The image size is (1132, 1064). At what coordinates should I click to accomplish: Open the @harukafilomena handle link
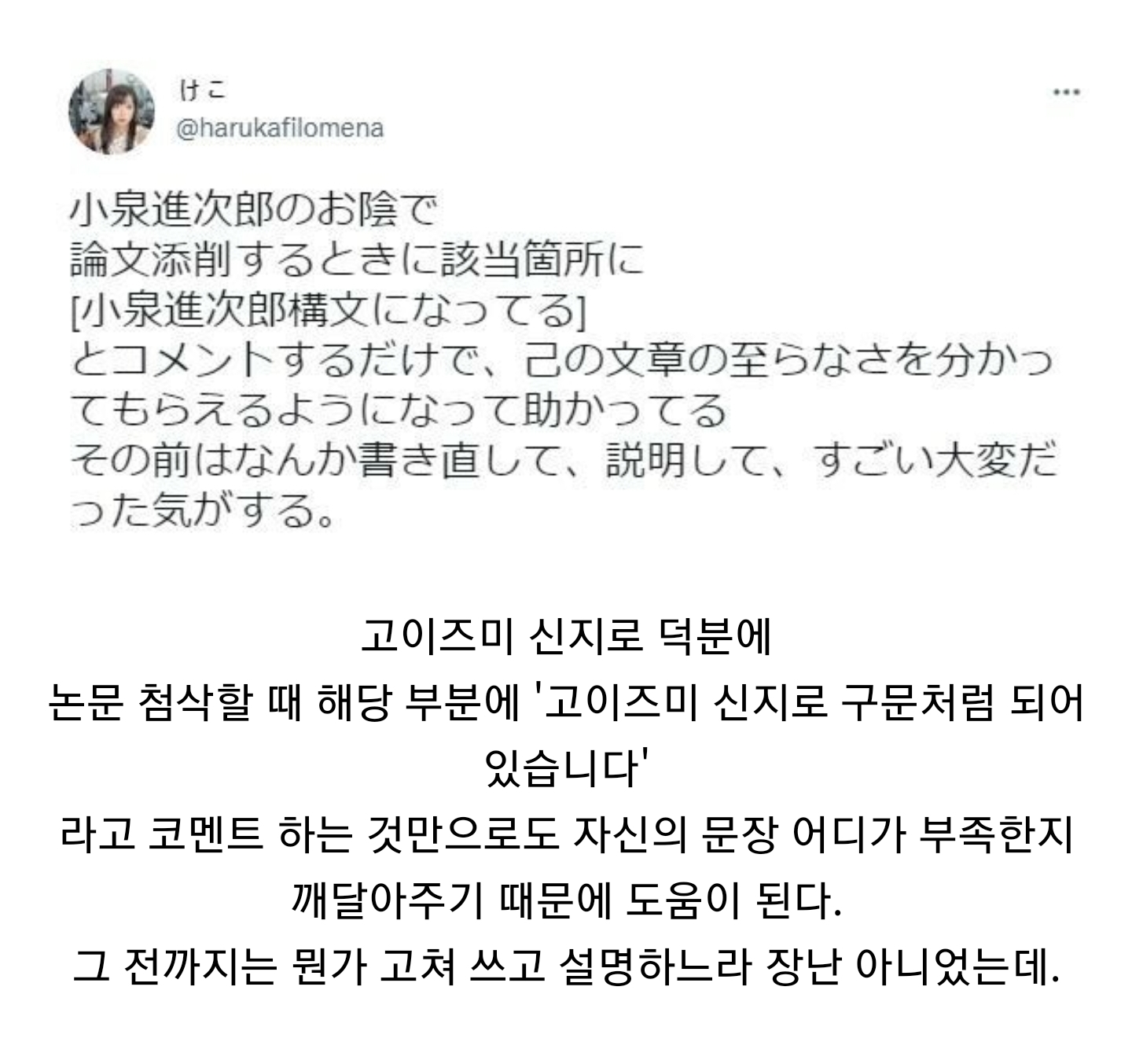[x=281, y=128]
